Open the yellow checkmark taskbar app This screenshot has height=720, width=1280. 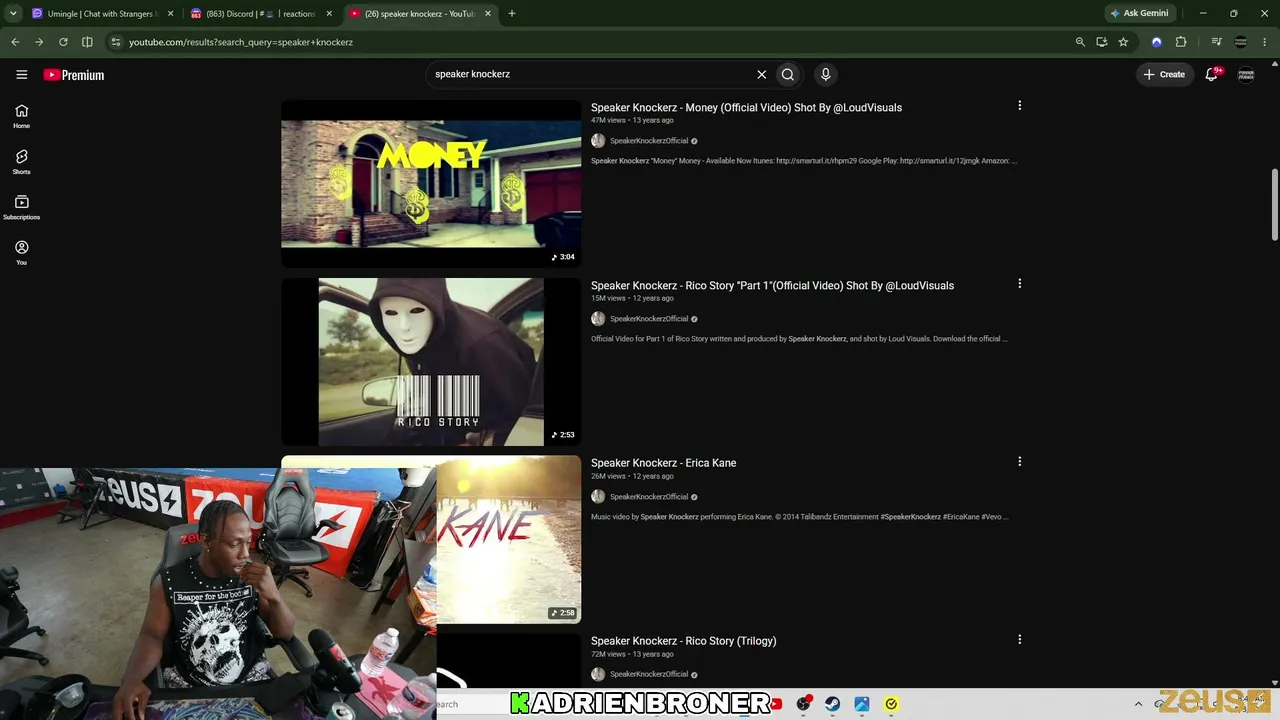coord(891,704)
